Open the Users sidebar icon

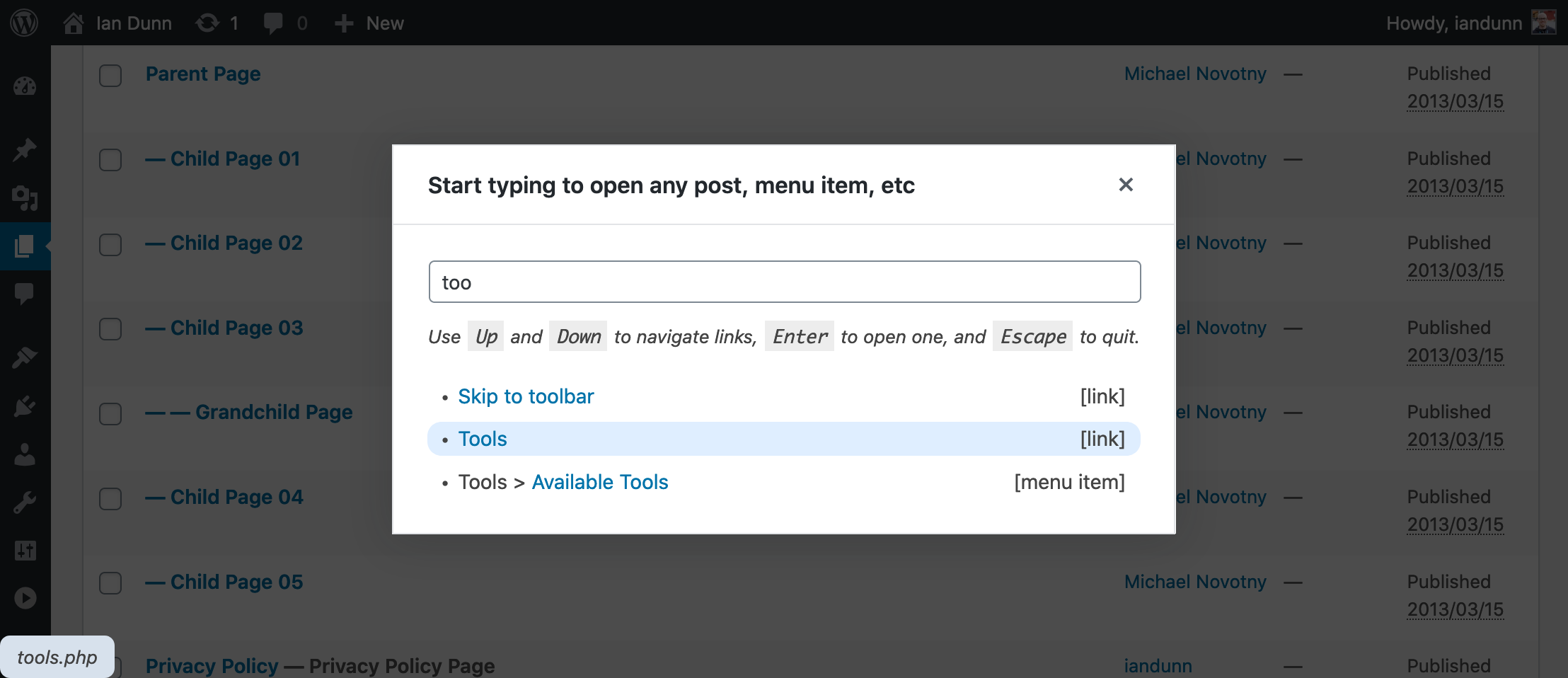click(25, 454)
